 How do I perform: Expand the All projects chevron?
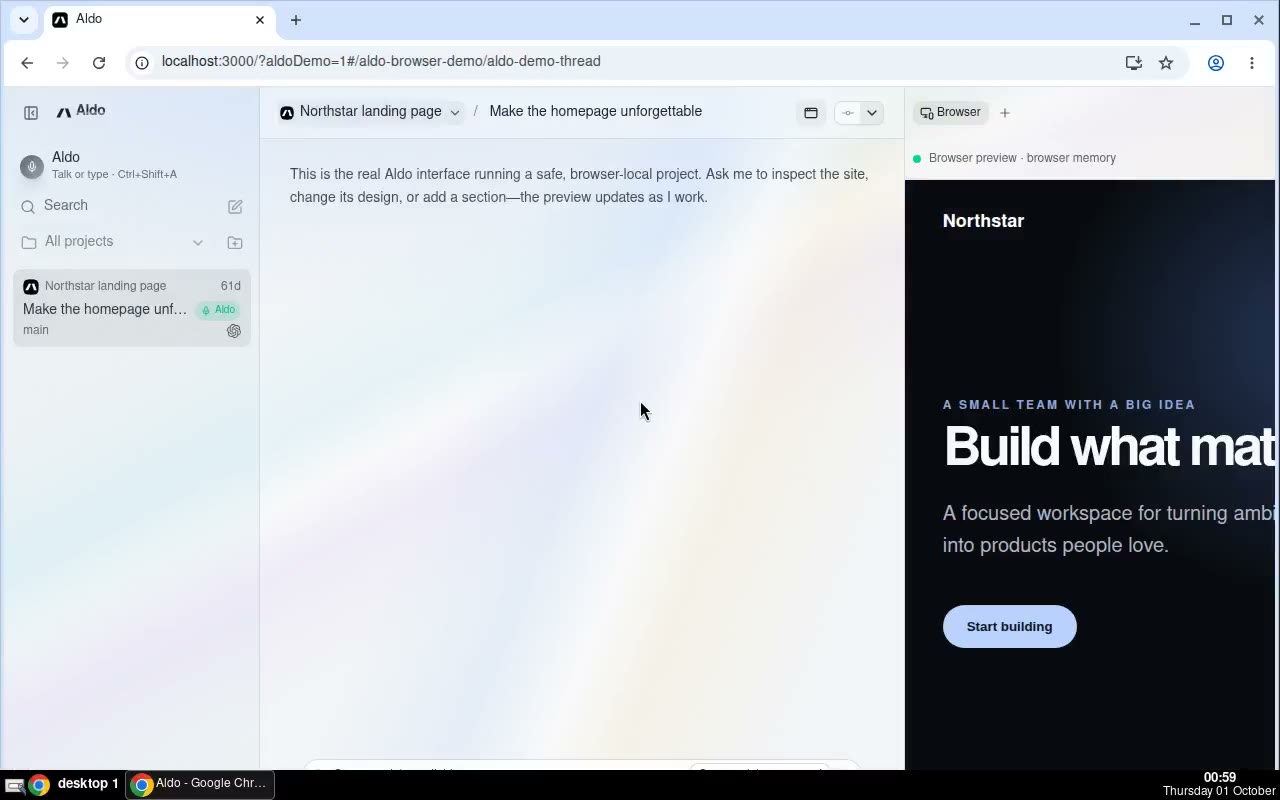click(198, 242)
